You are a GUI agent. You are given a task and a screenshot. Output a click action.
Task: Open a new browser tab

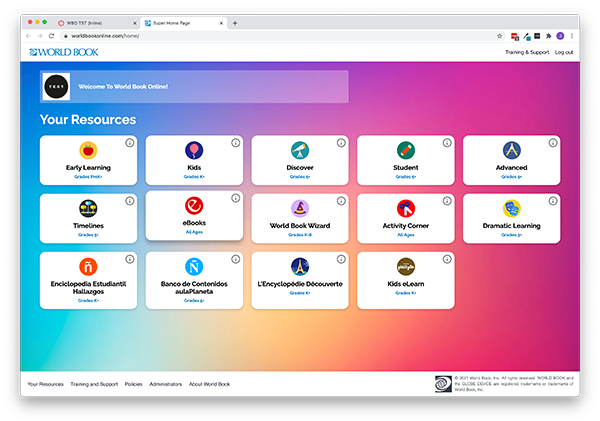point(235,23)
